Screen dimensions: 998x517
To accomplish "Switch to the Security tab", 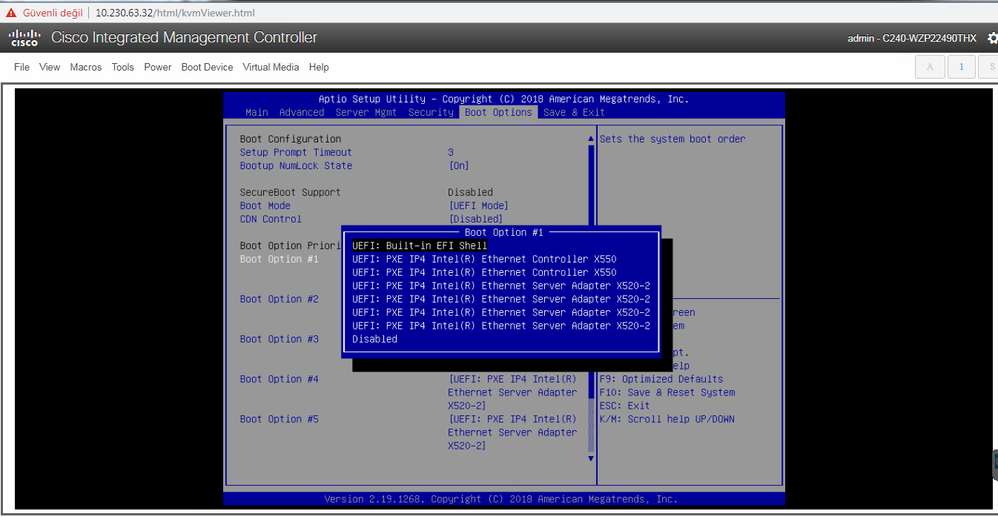I will coord(431,112).
